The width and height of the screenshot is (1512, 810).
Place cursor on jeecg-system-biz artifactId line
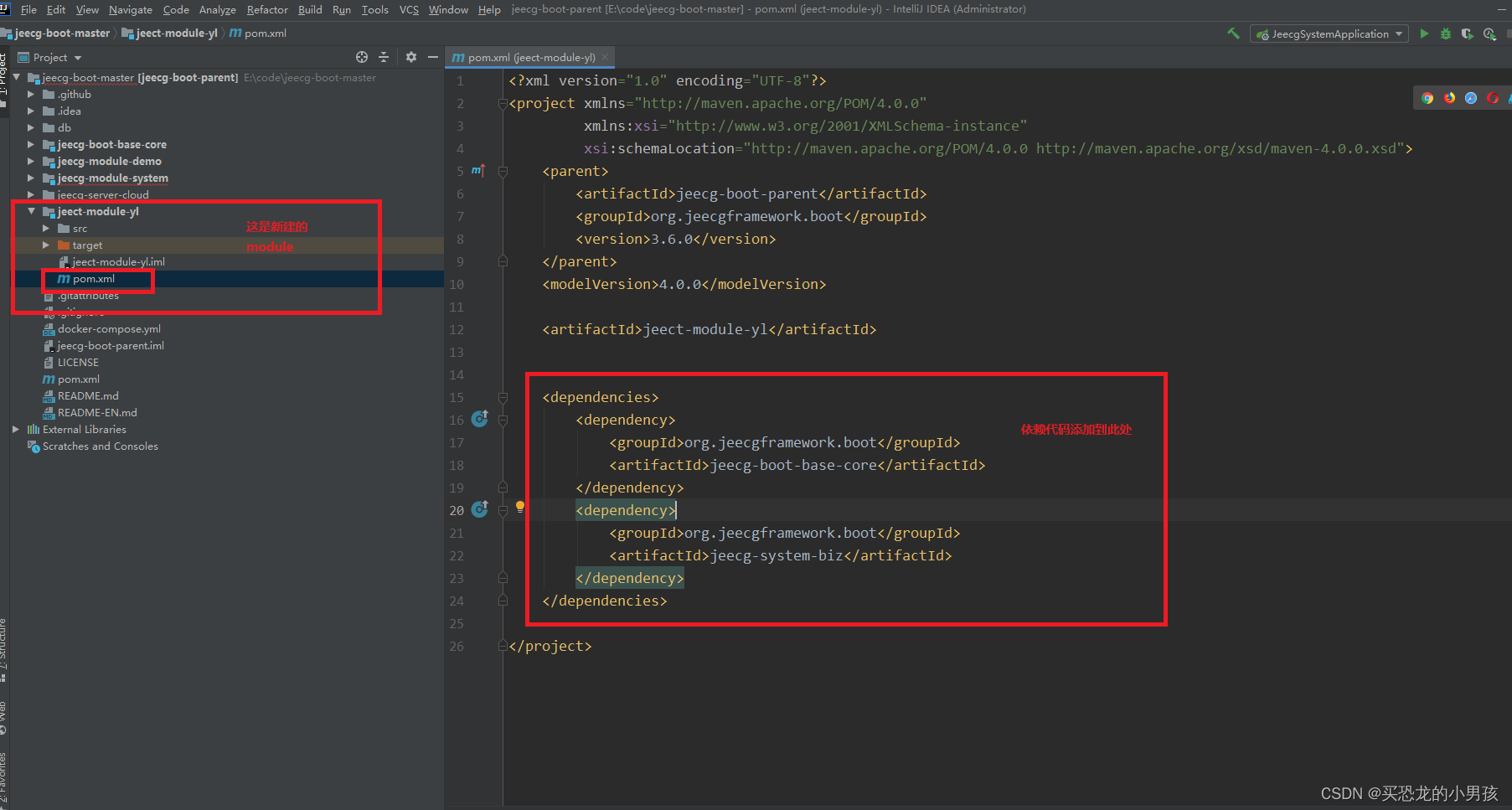point(781,555)
